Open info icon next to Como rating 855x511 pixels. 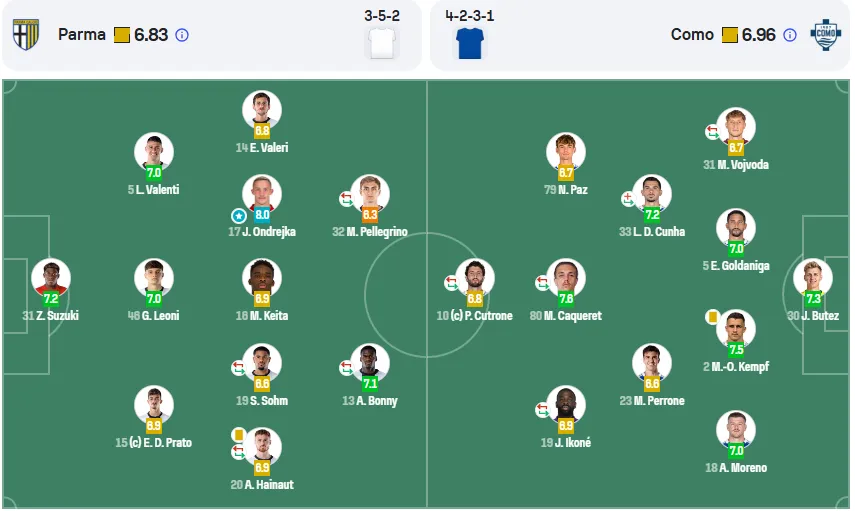790,35
